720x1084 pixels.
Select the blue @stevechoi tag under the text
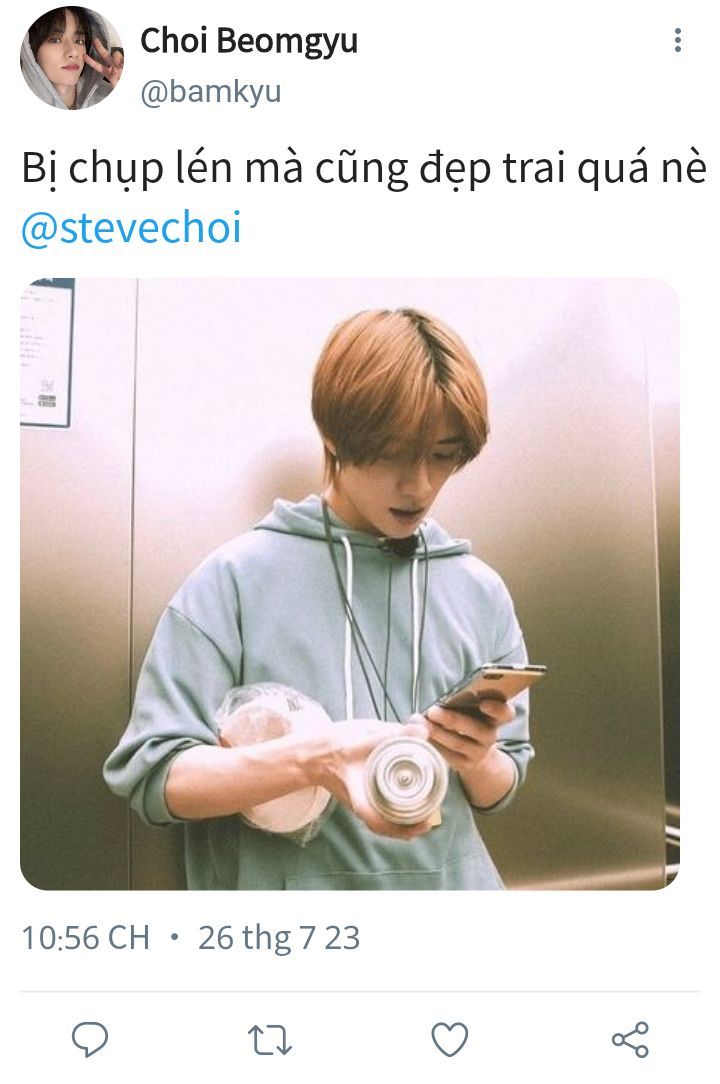131,228
